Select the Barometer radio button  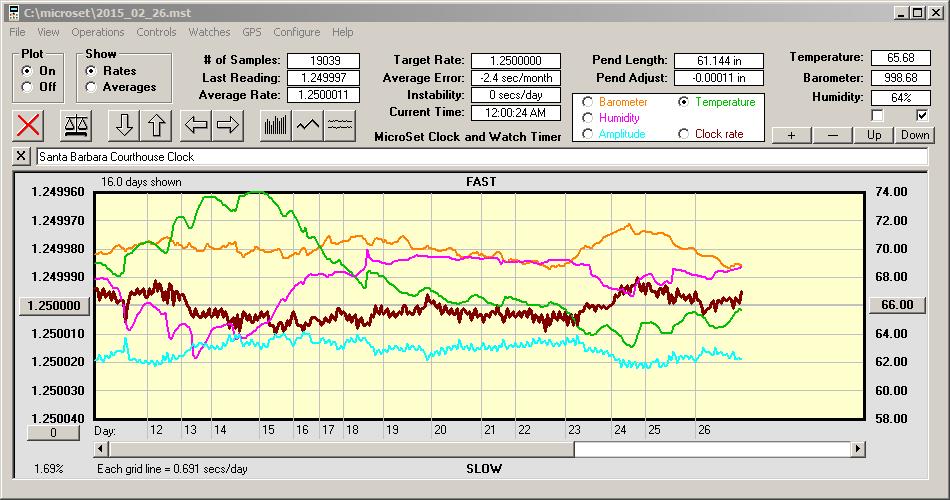[x=587, y=102]
